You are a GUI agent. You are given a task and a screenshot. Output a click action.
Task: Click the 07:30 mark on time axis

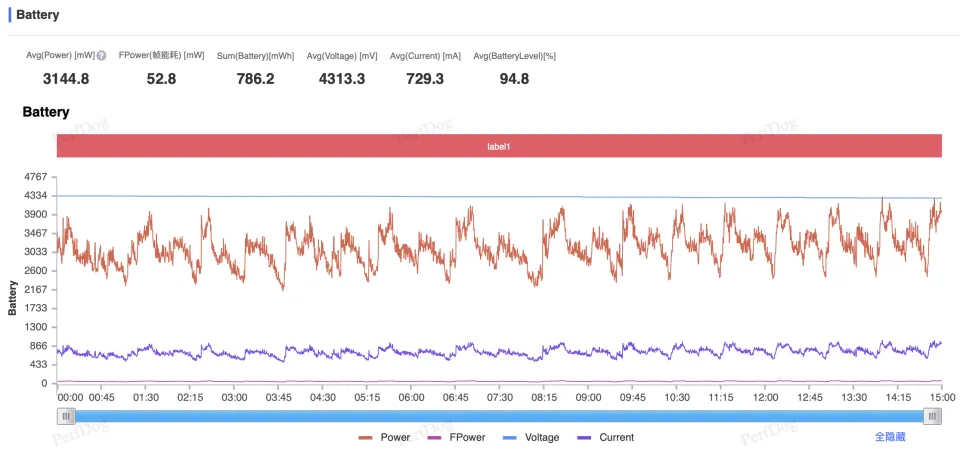(499, 397)
